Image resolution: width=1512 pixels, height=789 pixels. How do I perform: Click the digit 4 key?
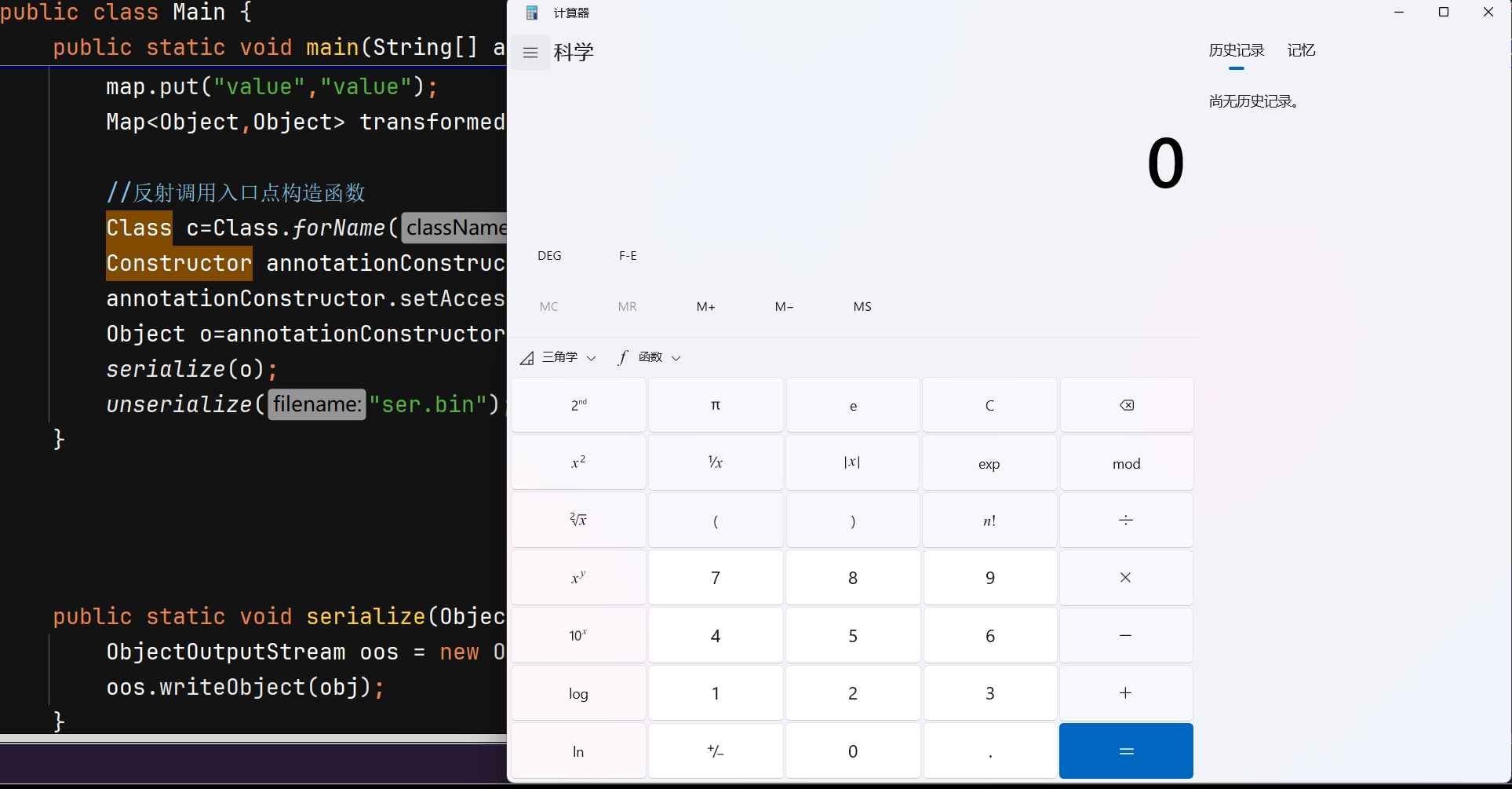[x=716, y=635]
